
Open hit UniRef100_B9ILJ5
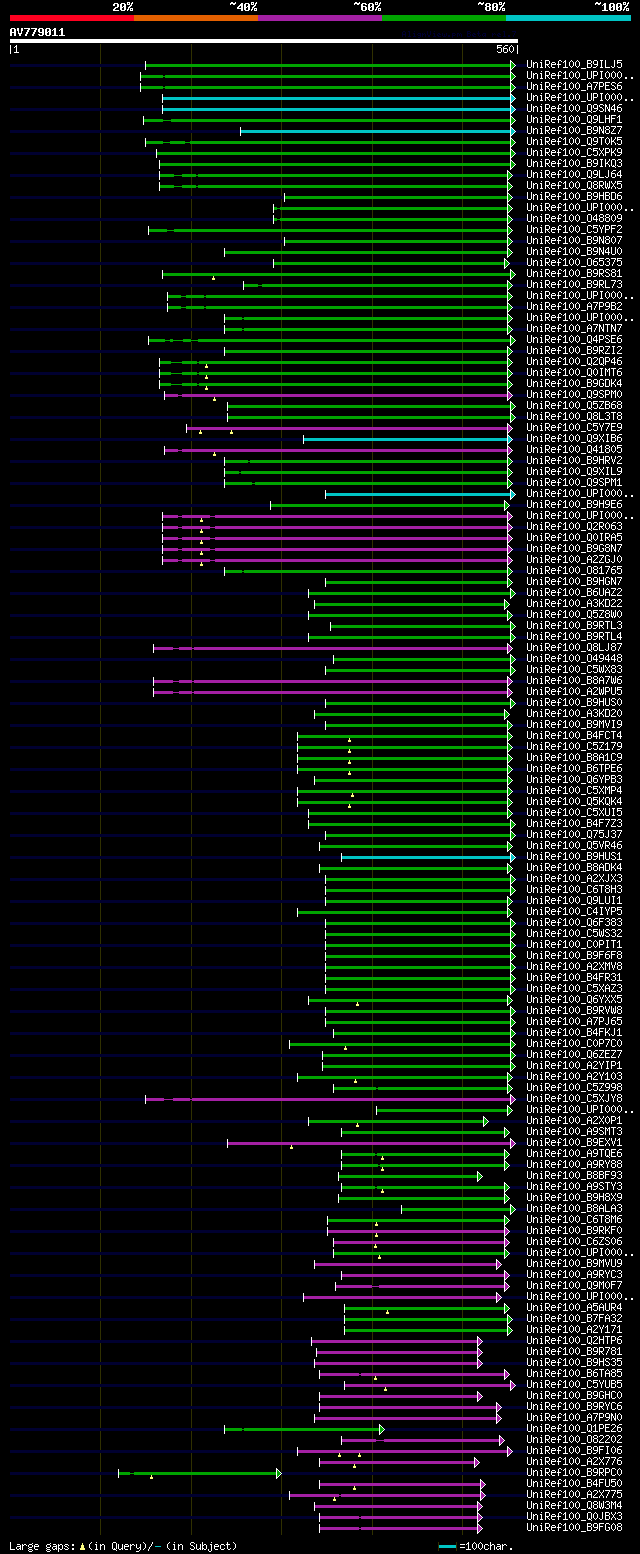[574, 64]
